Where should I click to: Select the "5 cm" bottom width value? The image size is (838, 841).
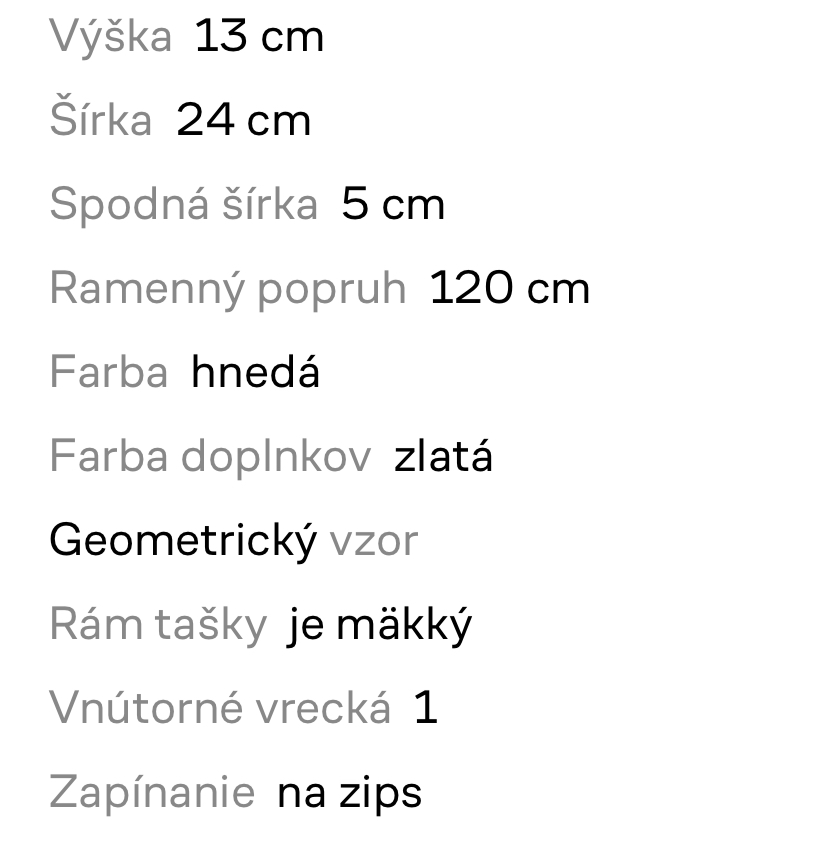[393, 205]
